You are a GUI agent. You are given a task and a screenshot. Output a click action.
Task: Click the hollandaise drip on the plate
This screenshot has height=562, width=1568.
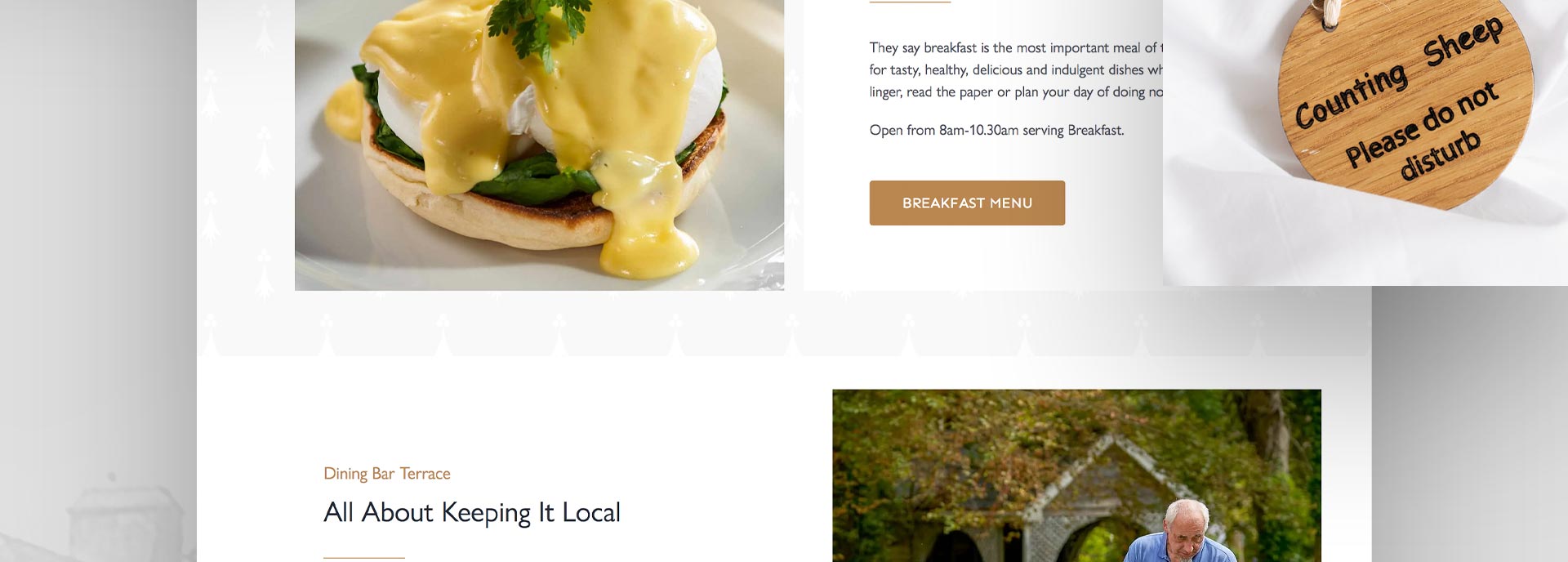tap(645, 221)
